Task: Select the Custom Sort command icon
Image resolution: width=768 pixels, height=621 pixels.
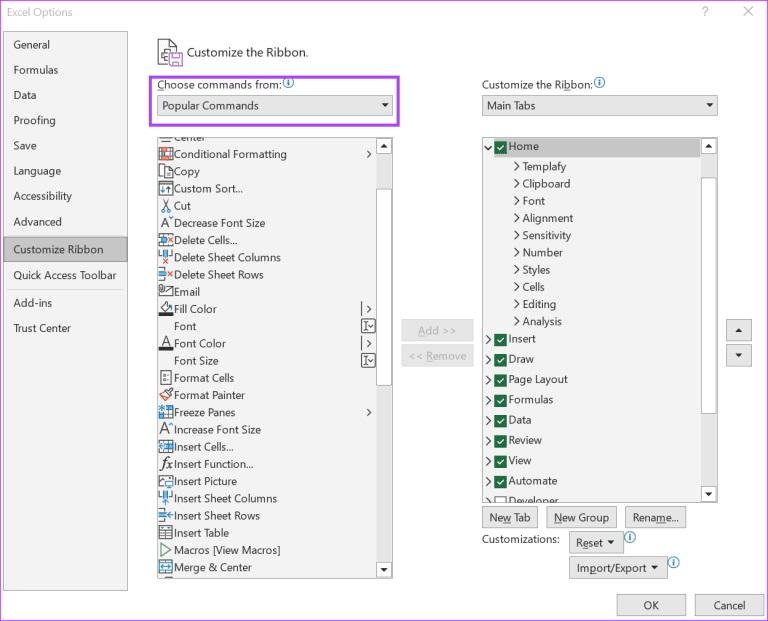Action: tap(166, 188)
